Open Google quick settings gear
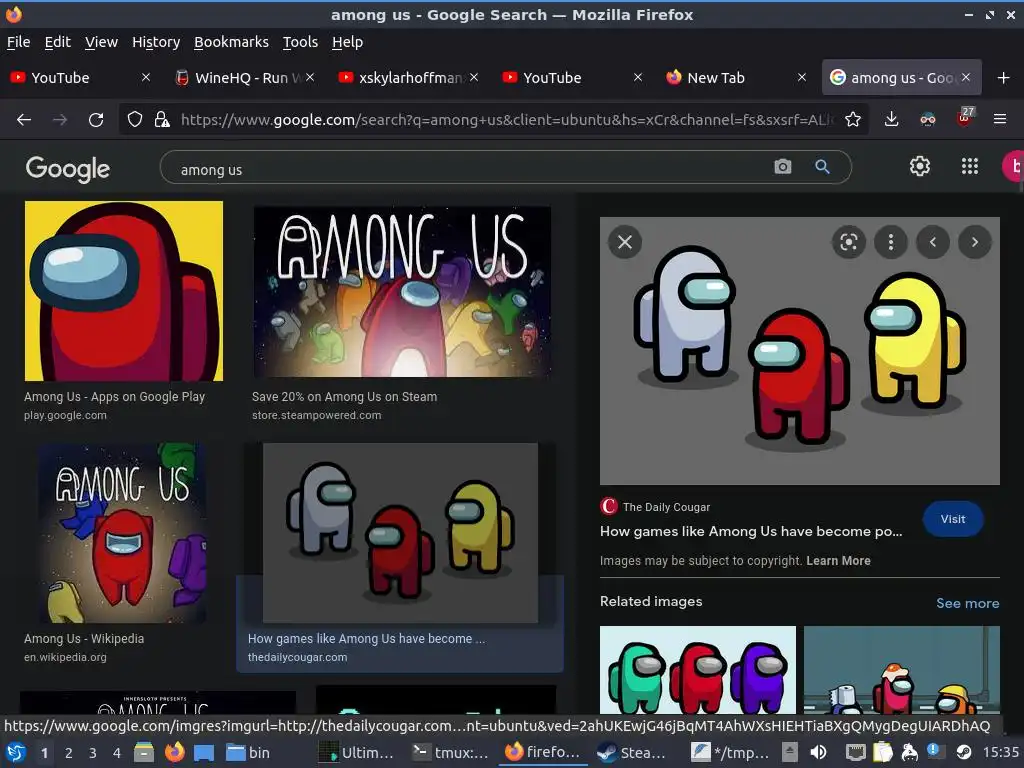 click(x=920, y=167)
